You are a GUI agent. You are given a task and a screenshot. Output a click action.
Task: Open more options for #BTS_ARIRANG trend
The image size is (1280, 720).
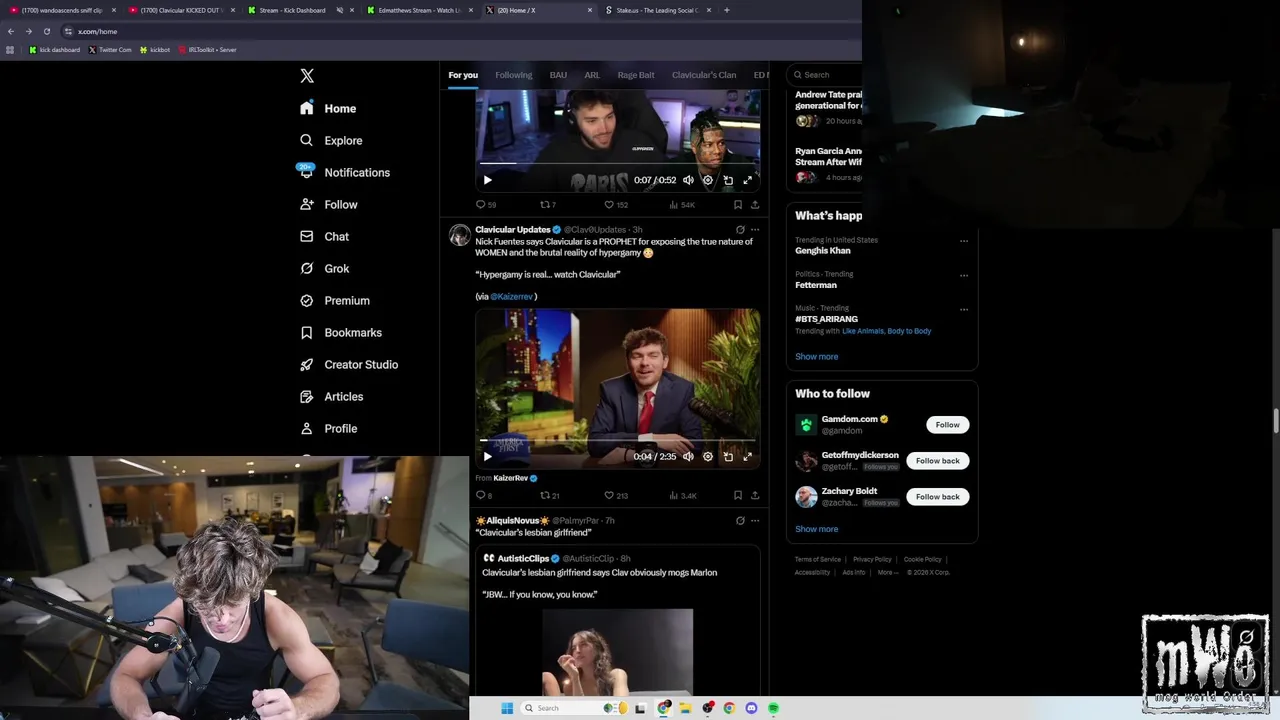click(964, 309)
